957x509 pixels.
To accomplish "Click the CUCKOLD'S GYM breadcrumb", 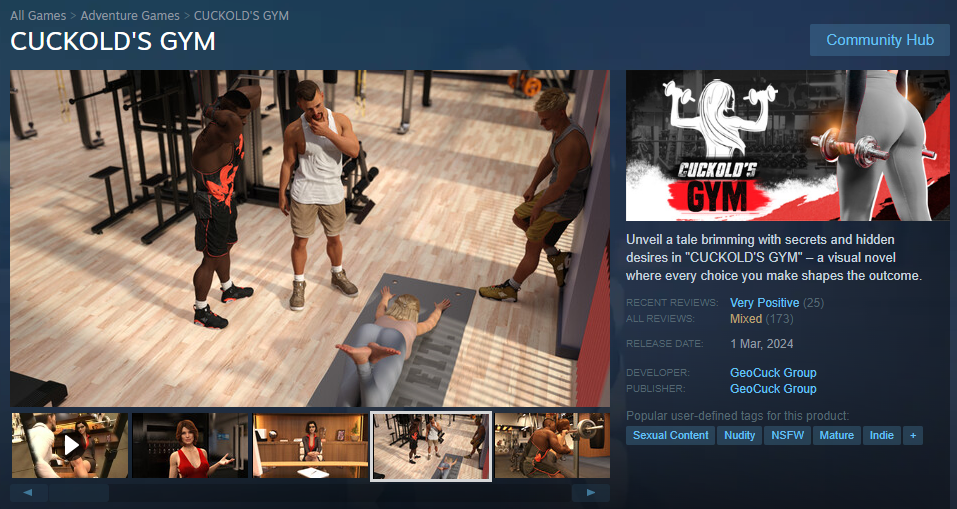I will [241, 15].
